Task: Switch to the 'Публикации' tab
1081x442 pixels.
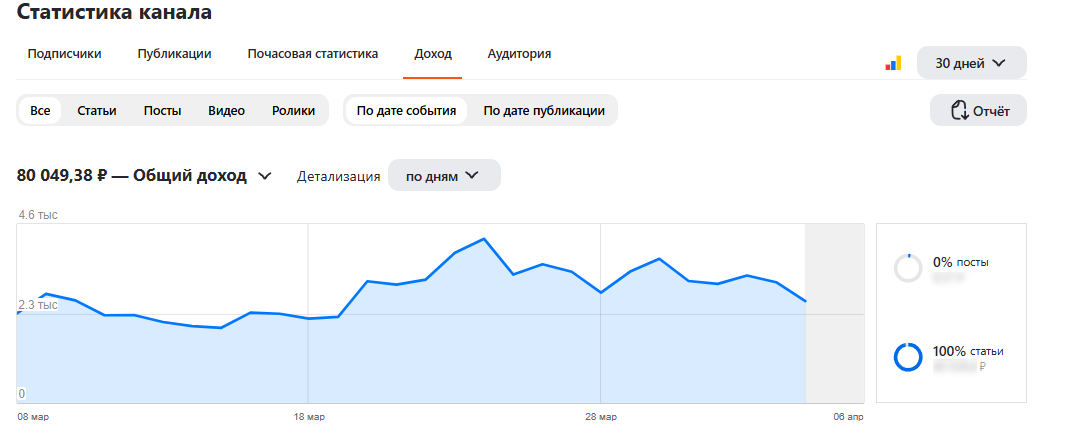Action: (174, 54)
